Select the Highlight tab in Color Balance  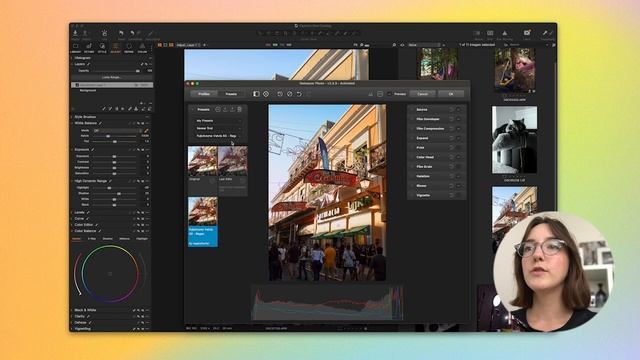pyautogui.click(x=142, y=239)
